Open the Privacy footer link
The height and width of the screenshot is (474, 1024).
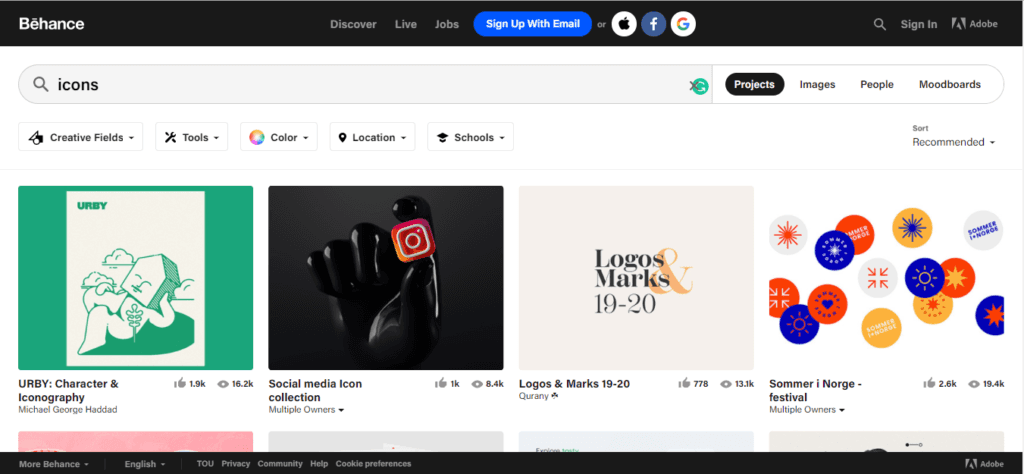click(236, 464)
